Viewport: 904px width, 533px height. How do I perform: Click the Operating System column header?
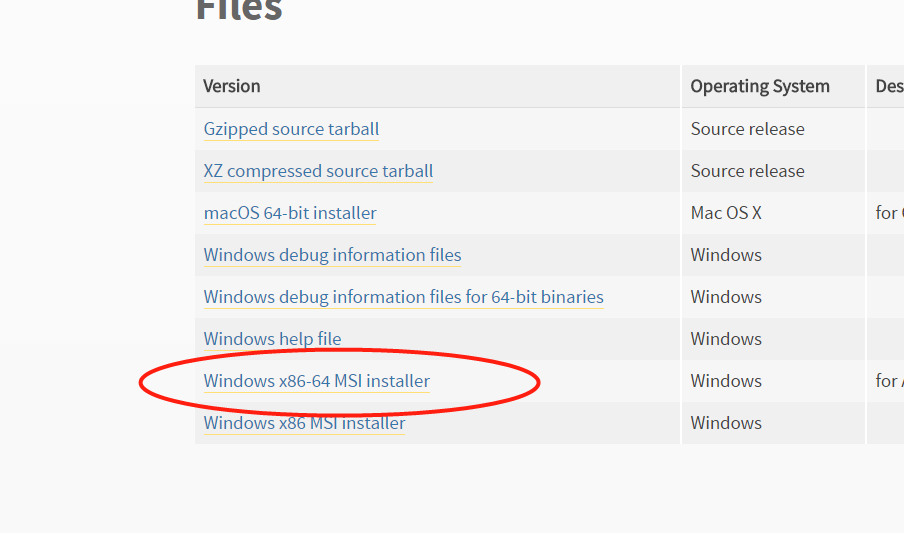pyautogui.click(x=760, y=86)
